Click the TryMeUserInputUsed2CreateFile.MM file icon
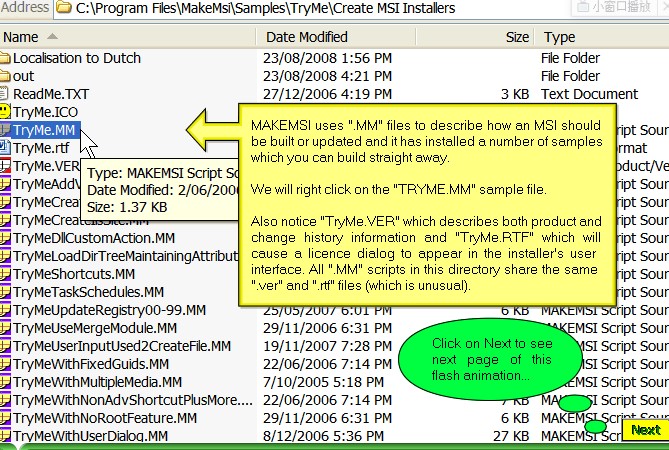This screenshot has width=669, height=450. [x=5, y=345]
